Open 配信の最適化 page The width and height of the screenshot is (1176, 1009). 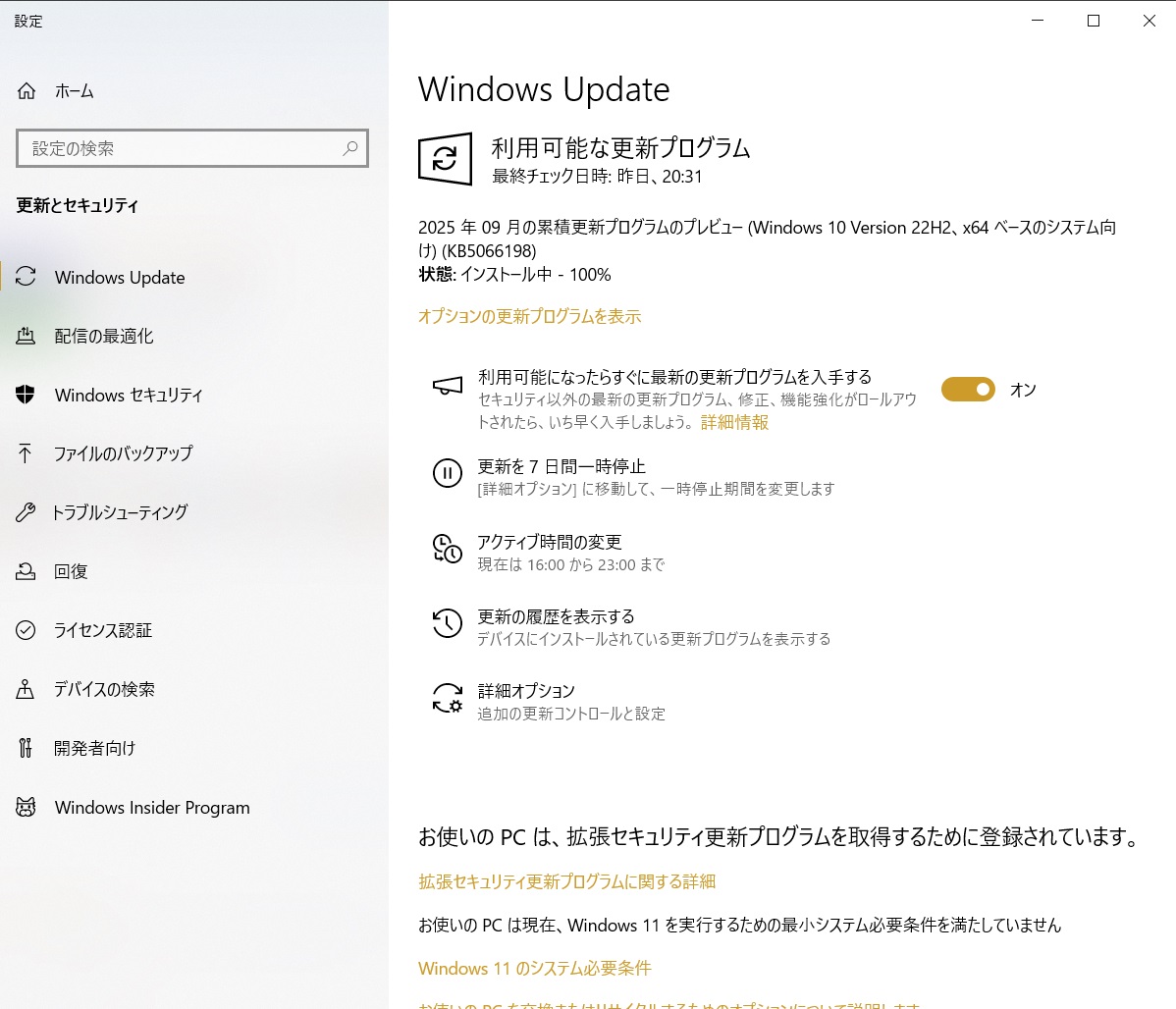(x=104, y=336)
